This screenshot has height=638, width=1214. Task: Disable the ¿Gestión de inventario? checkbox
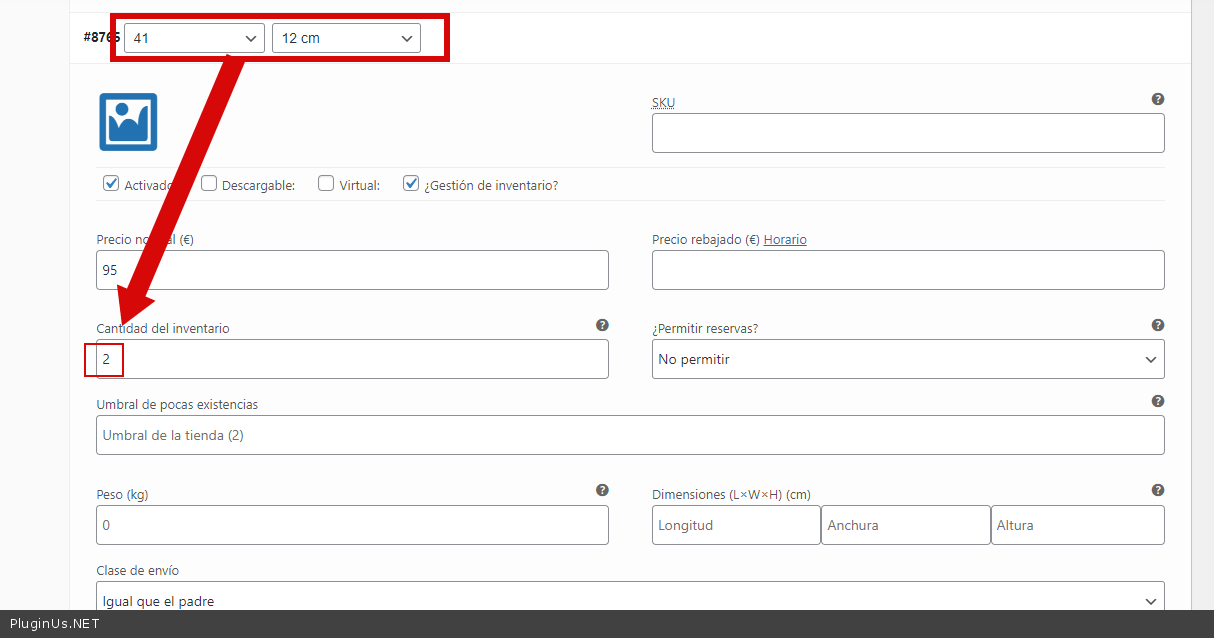coord(411,184)
